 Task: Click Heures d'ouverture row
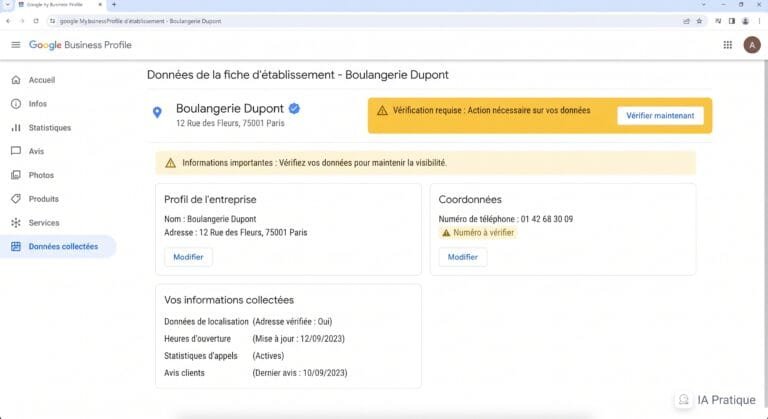(x=254, y=339)
